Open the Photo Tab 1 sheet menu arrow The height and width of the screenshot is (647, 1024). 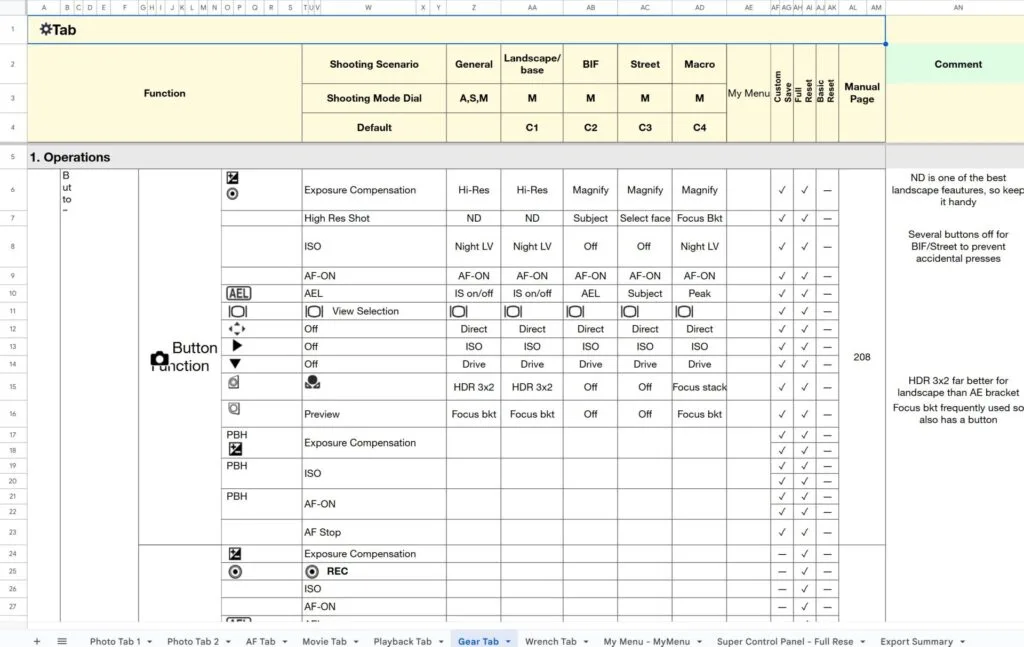click(150, 642)
